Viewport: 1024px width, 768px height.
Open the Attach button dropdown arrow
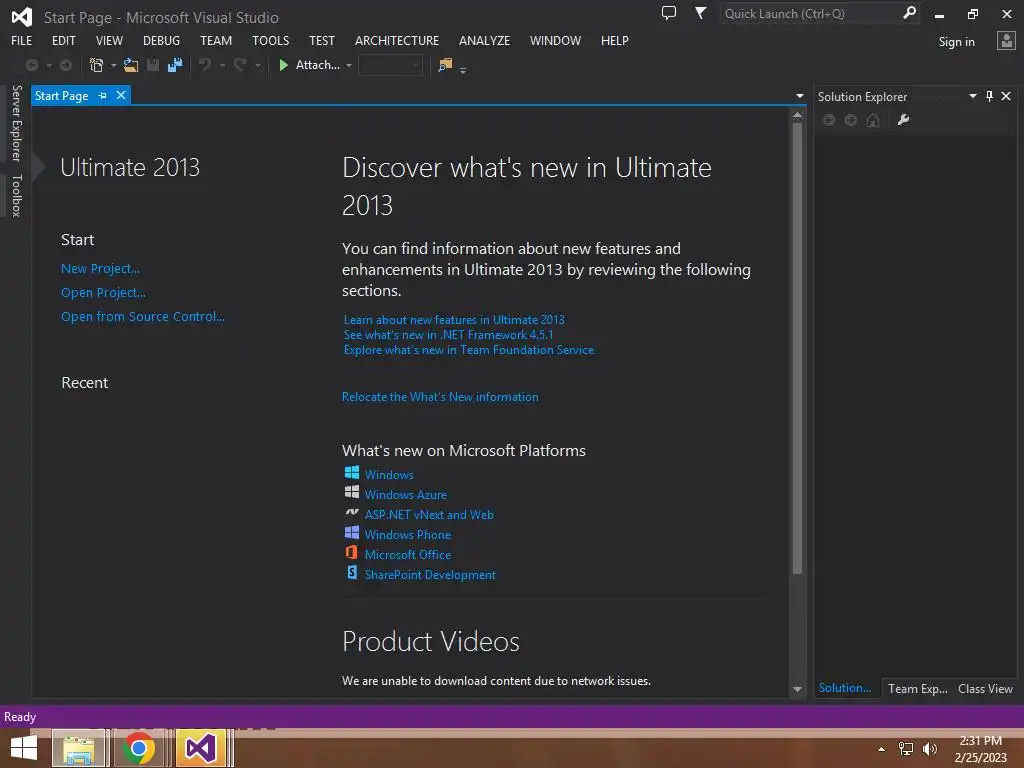coord(349,65)
